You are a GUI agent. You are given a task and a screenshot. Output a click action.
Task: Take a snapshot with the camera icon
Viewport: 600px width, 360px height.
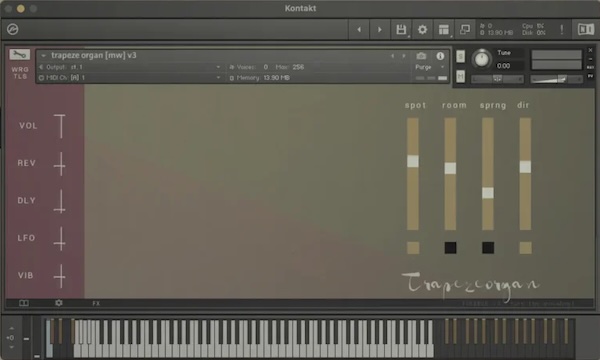[421, 56]
